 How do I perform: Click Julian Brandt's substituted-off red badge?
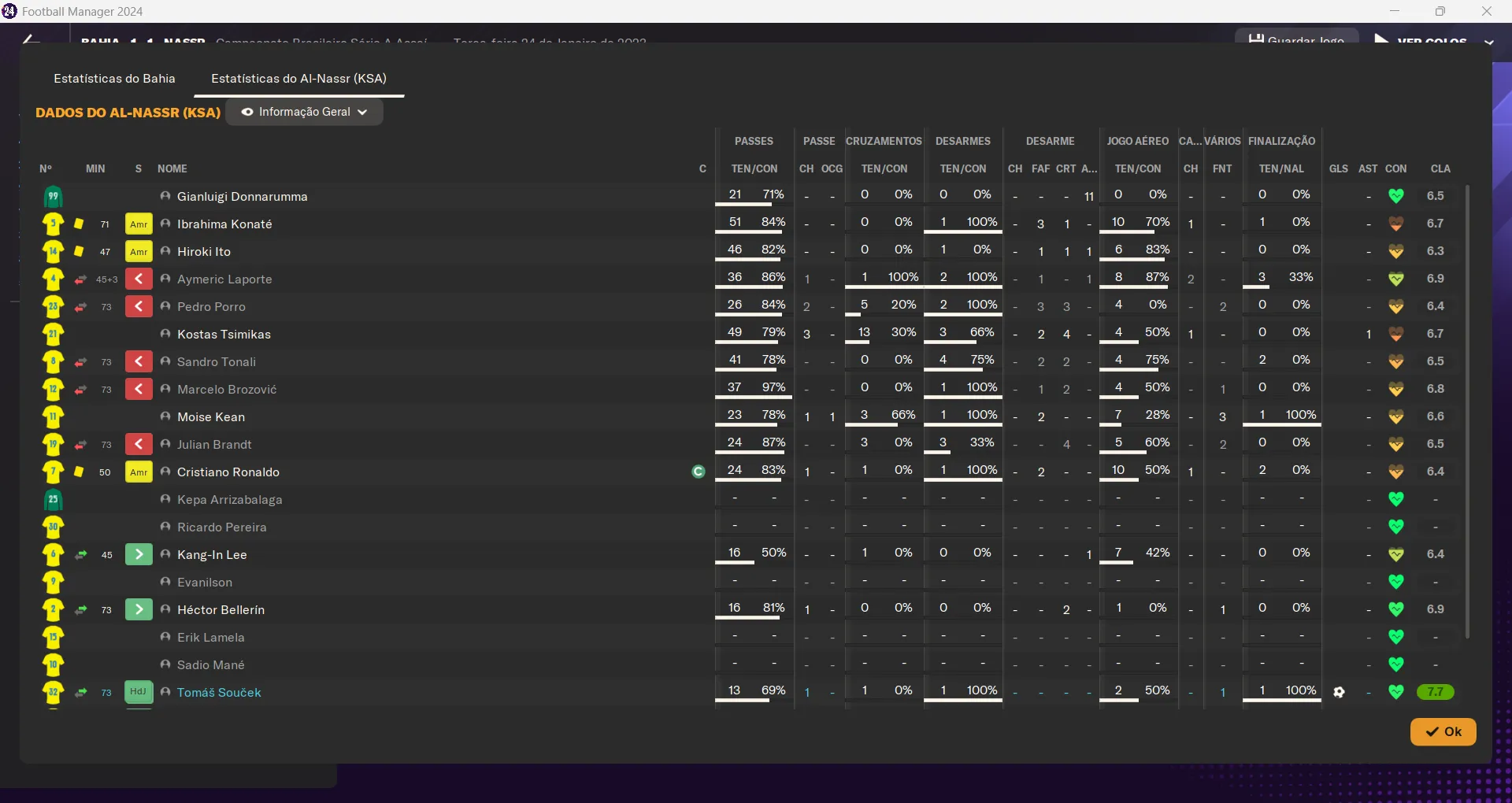coord(139,445)
